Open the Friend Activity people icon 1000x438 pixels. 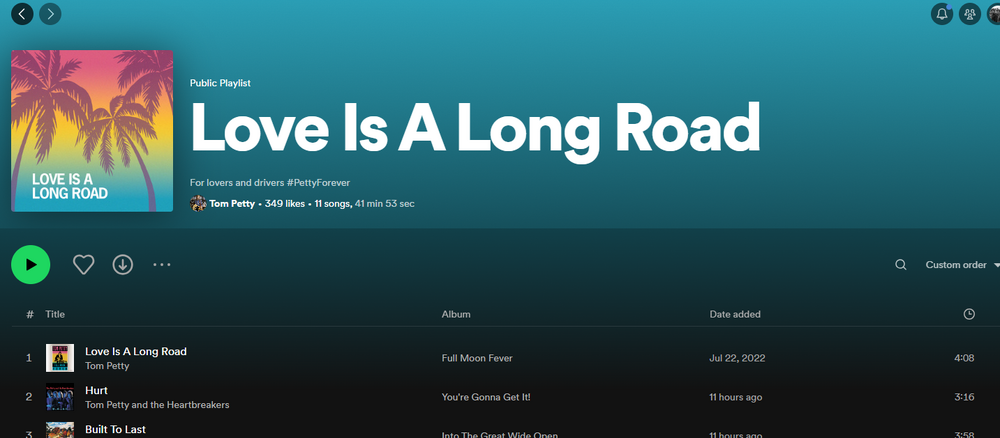(x=970, y=13)
